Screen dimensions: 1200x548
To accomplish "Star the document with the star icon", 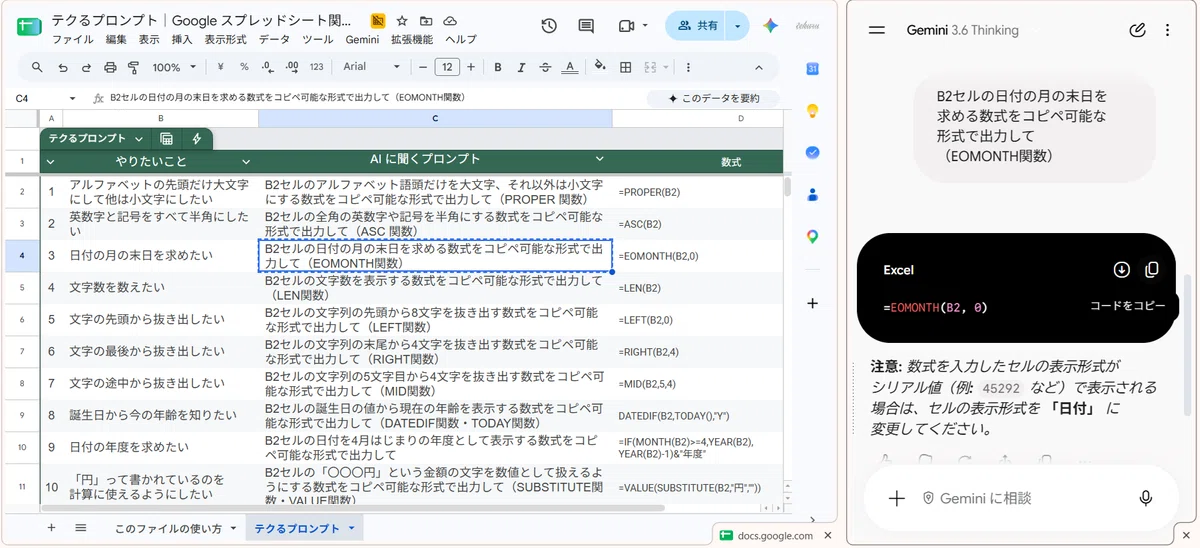I will tap(402, 20).
